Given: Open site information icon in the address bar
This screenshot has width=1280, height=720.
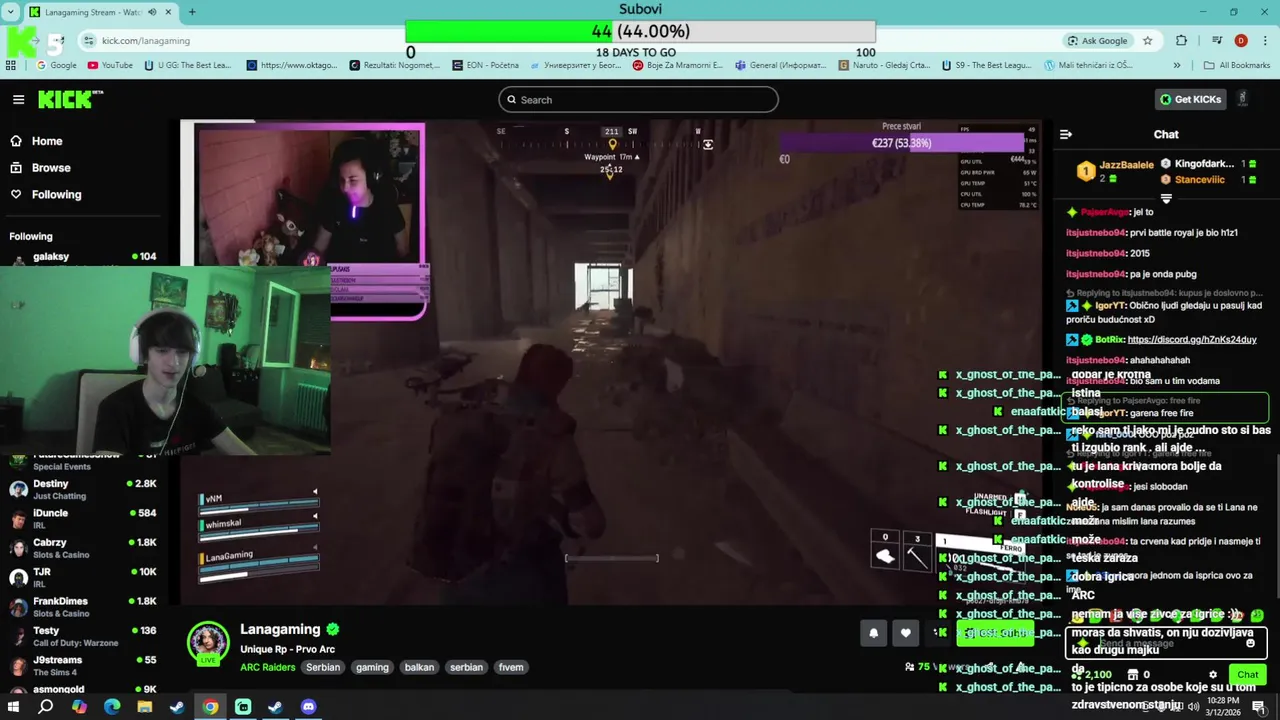Looking at the screenshot, I should pyautogui.click(x=89, y=41).
